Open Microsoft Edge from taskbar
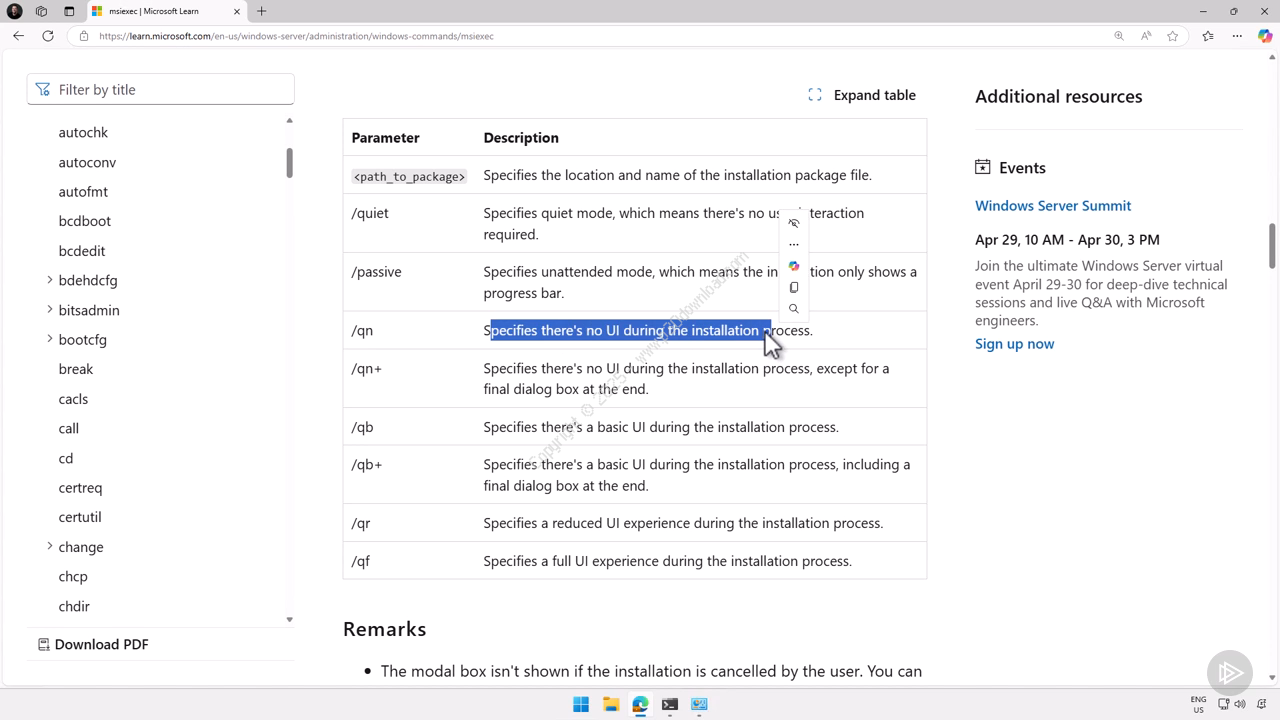The width and height of the screenshot is (1280, 720). coord(640,704)
